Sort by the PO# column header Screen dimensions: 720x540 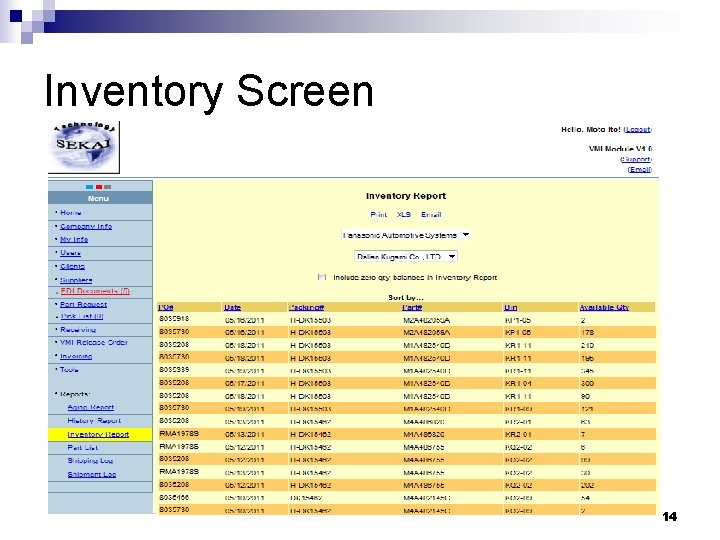166,308
